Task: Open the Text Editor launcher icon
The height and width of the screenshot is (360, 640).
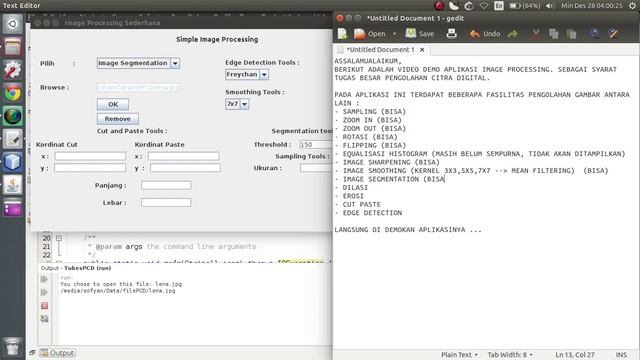Action: pos(13,139)
